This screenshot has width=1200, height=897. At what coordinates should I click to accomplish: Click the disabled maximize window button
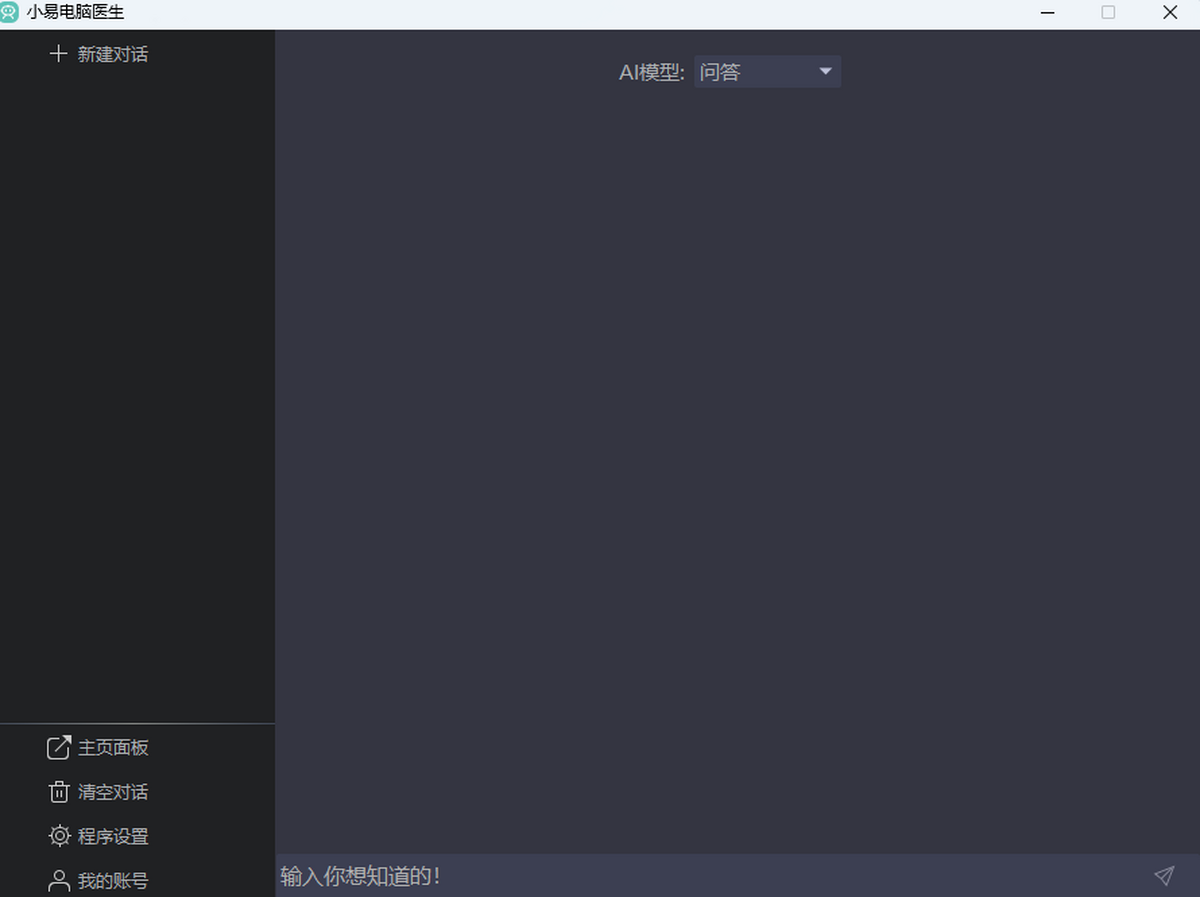point(1108,13)
